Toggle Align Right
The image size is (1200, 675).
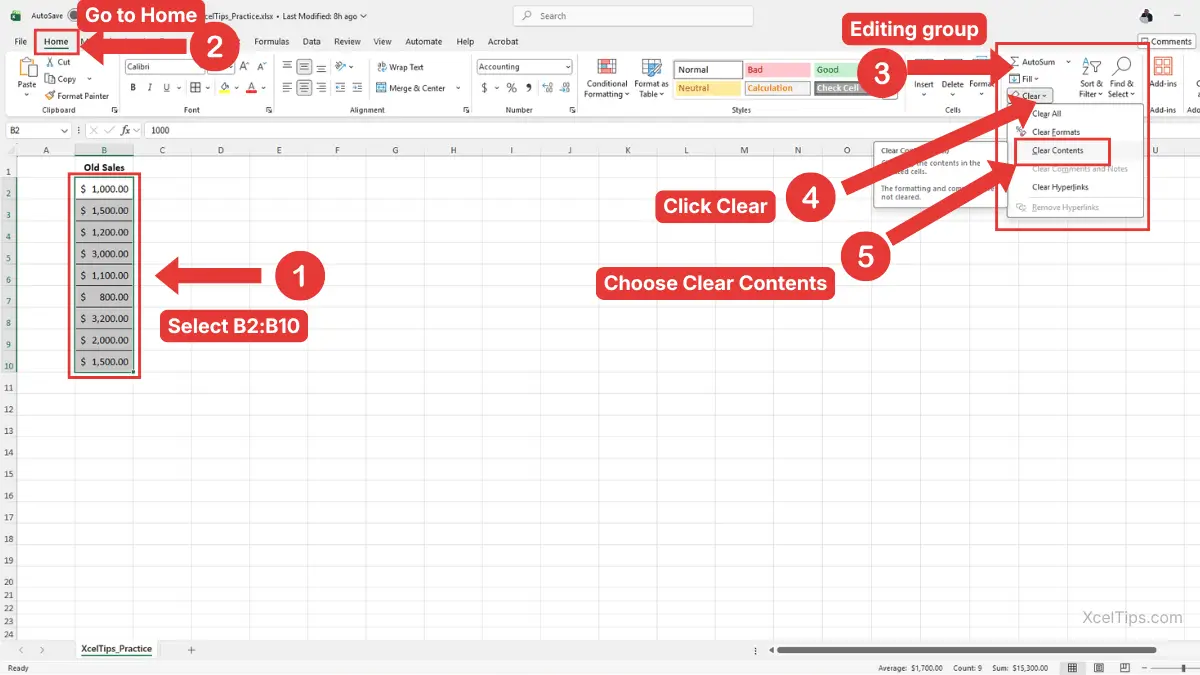point(321,88)
